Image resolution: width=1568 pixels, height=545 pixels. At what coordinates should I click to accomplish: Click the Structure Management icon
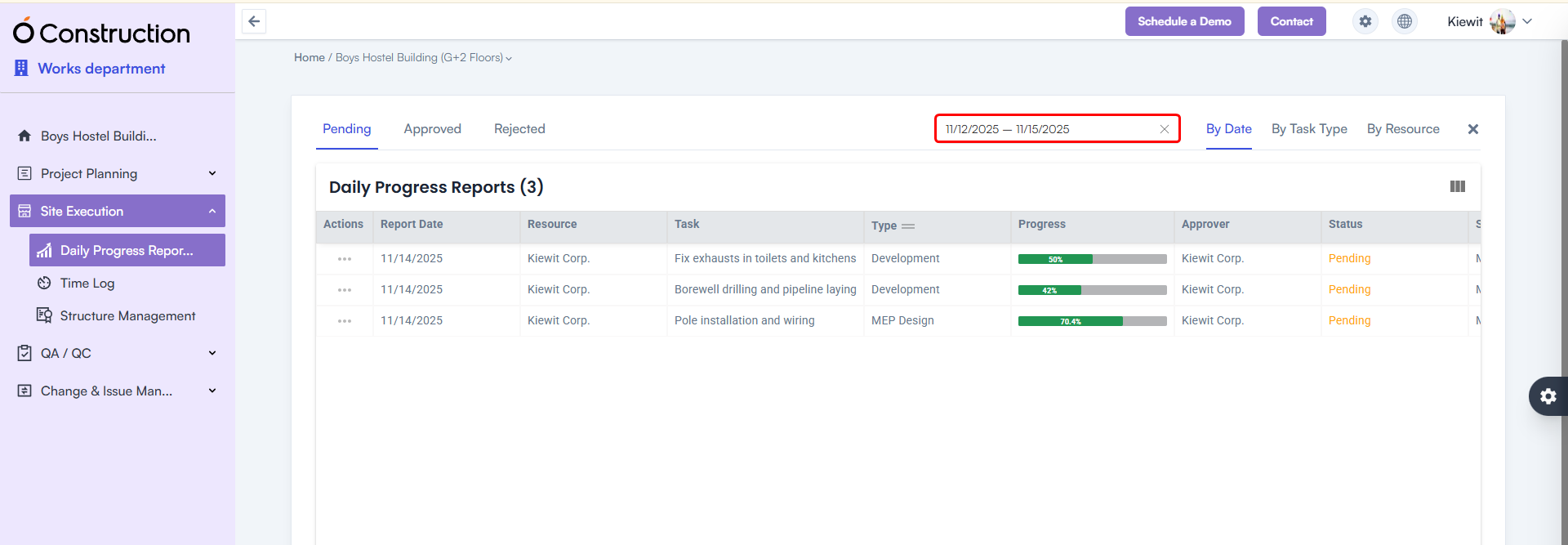[x=44, y=315]
